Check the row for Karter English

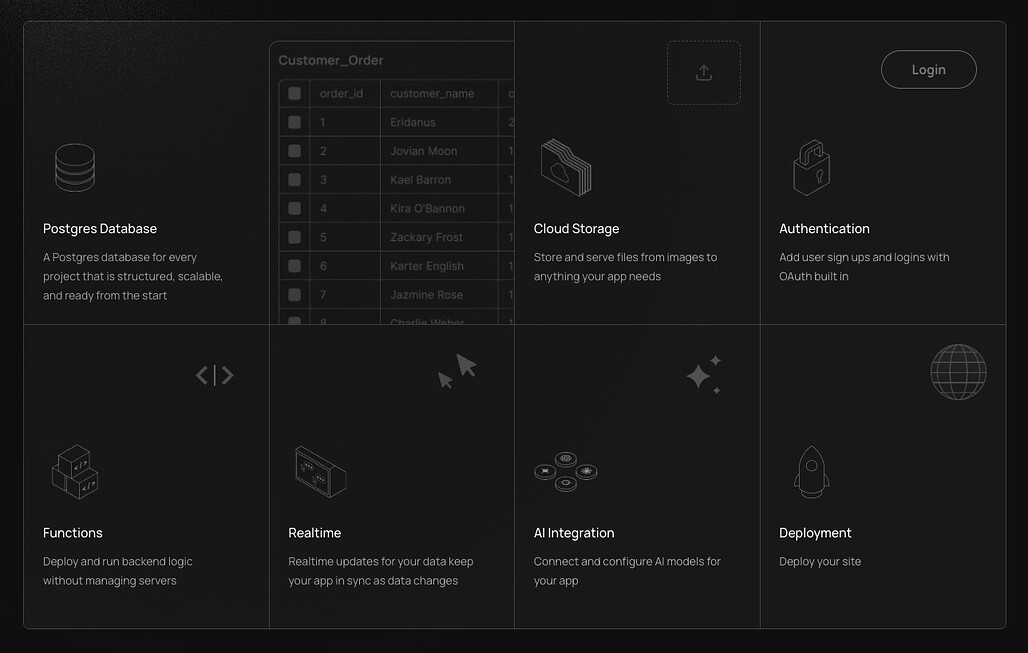pyautogui.click(x=294, y=266)
